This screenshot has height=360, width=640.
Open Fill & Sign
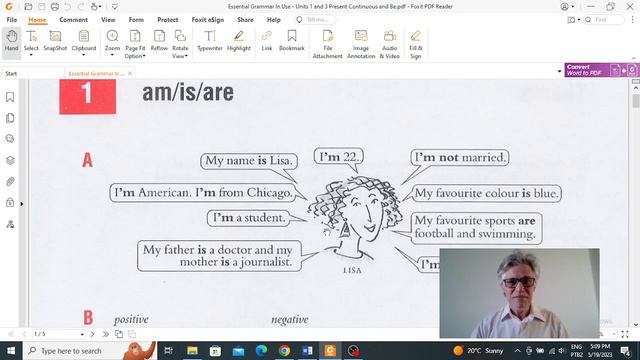(x=416, y=44)
